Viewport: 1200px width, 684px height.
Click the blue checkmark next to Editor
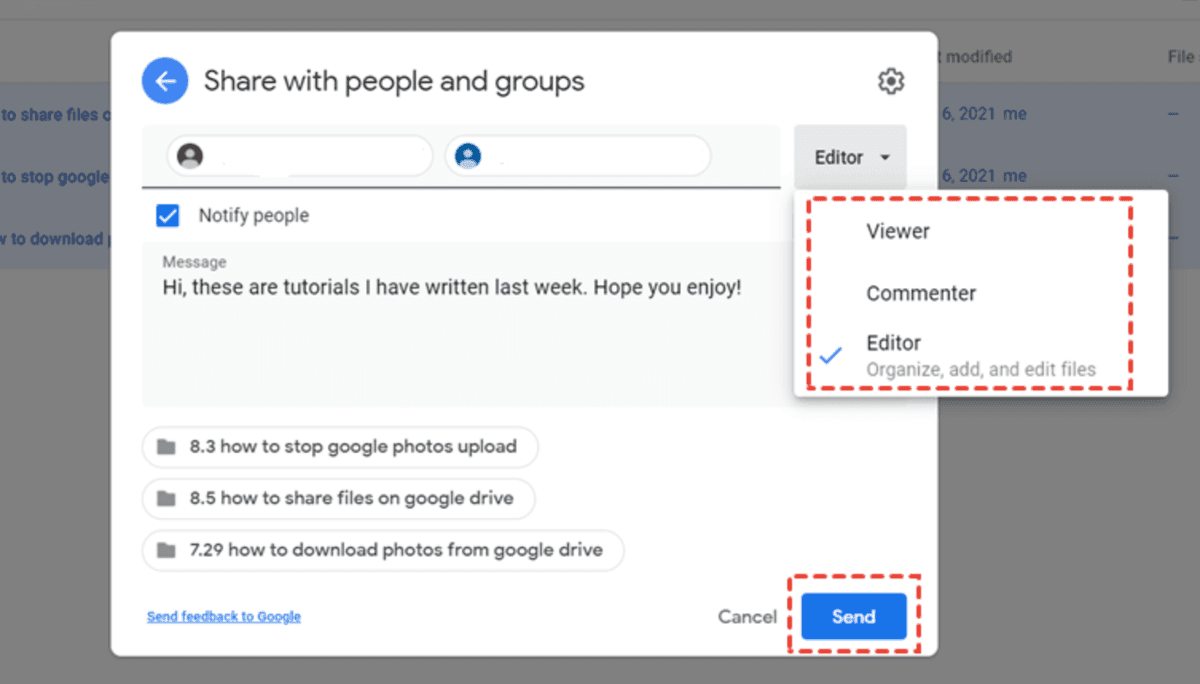[831, 355]
